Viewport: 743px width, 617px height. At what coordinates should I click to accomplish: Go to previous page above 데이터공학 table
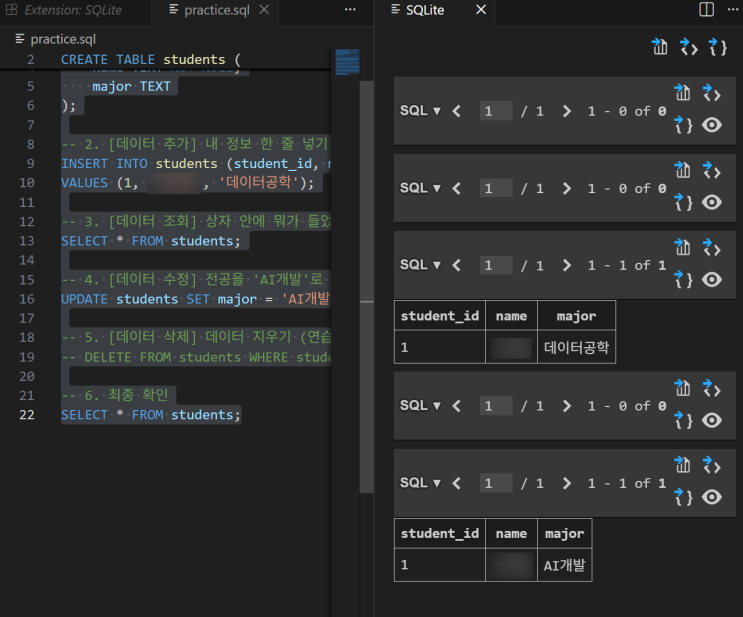(x=457, y=265)
